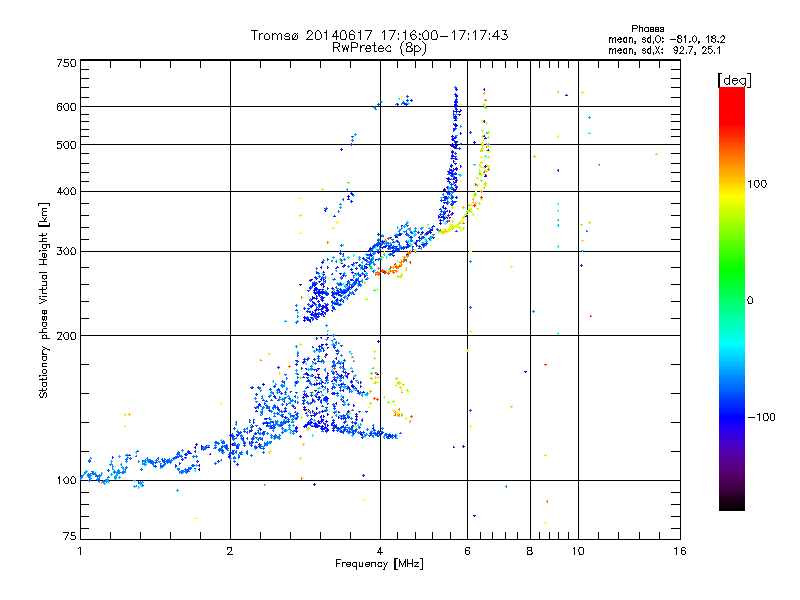Click the 'Stationary phase Virtual Height [km]' axis title
The width and height of the screenshot is (800, 600).
coord(44,301)
